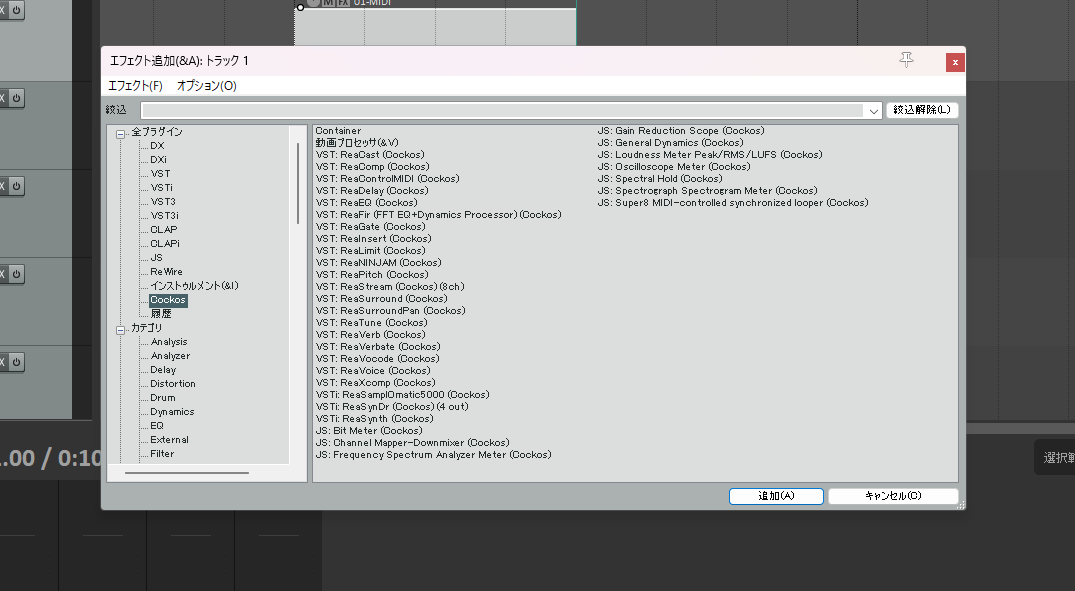Select the Analysis category
The image size is (1075, 591).
[169, 341]
